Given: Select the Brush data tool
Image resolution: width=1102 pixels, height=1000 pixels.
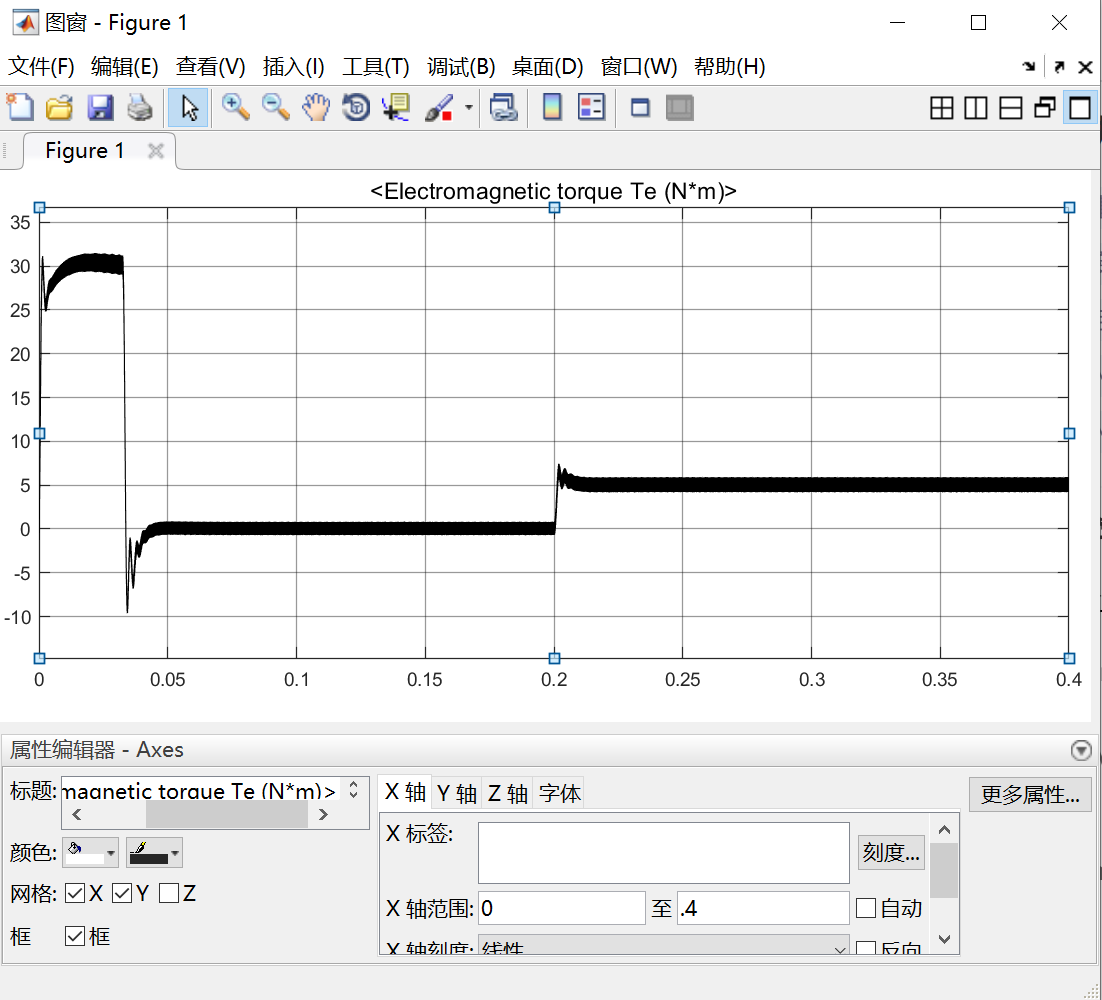Looking at the screenshot, I should tap(440, 108).
